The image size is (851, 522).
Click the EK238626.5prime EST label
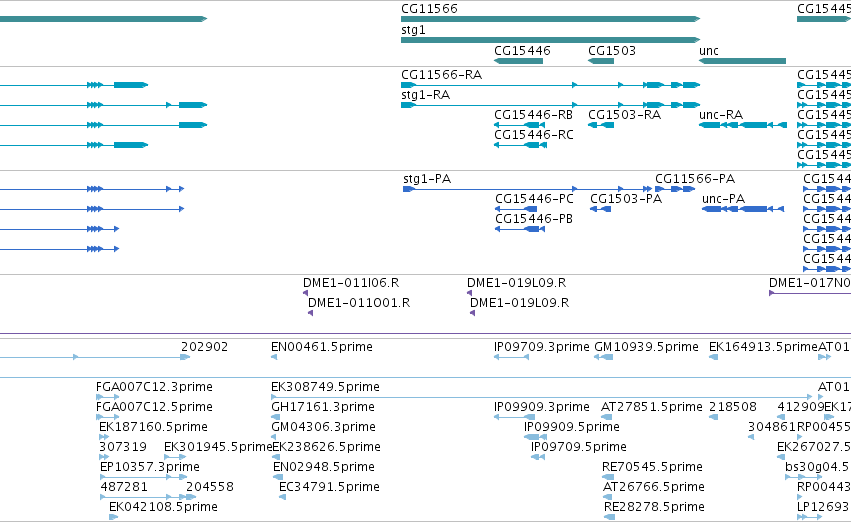pyautogui.click(x=326, y=448)
